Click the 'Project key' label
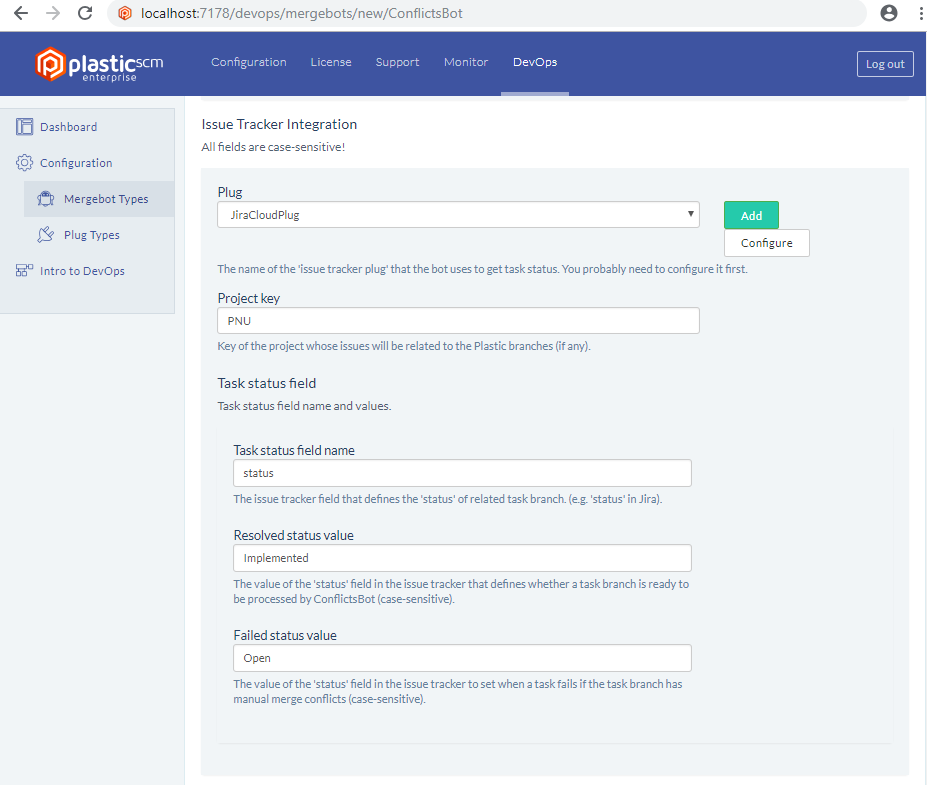Viewport: 927px width, 785px height. [x=248, y=298]
